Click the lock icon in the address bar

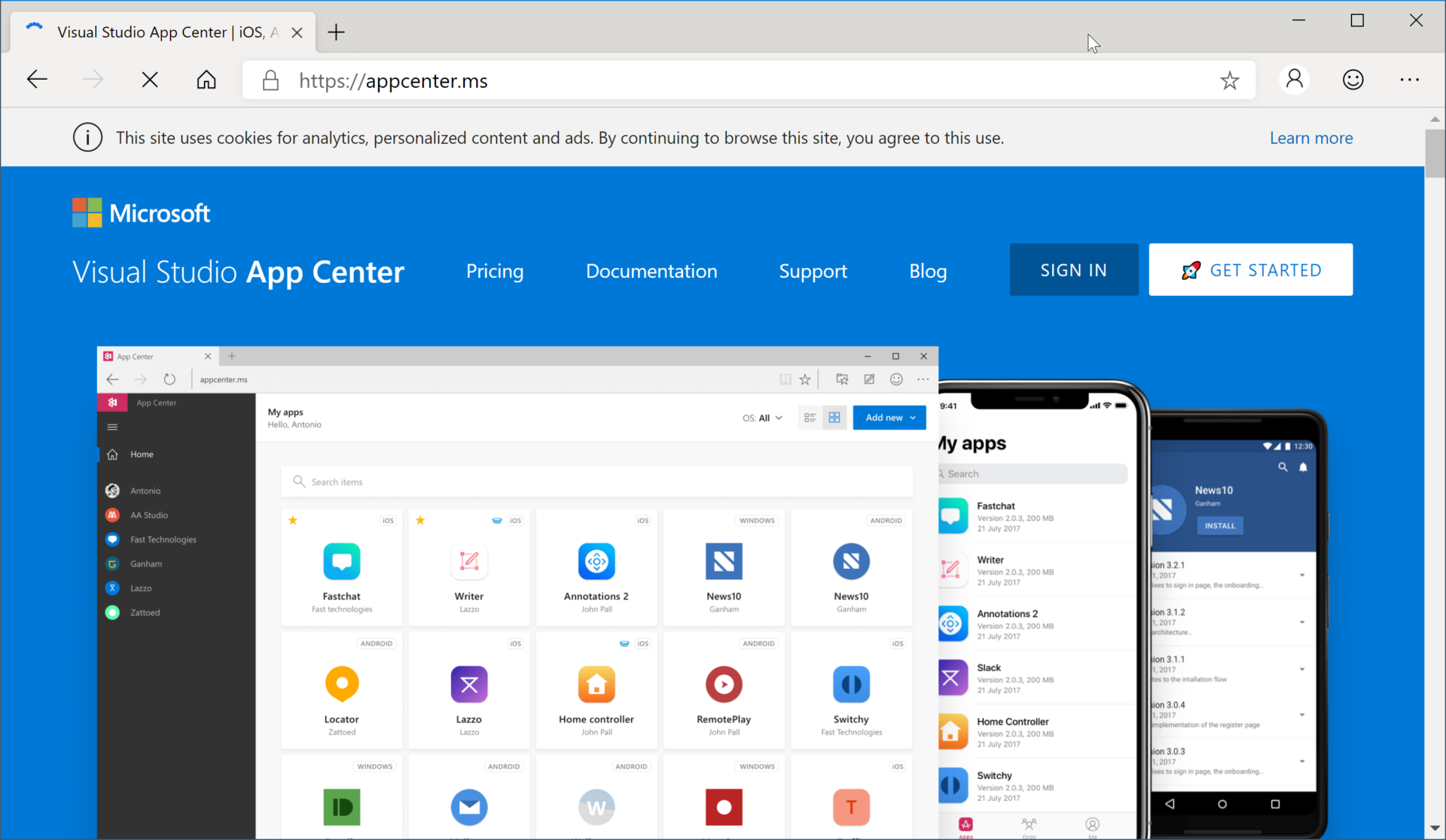coord(270,81)
